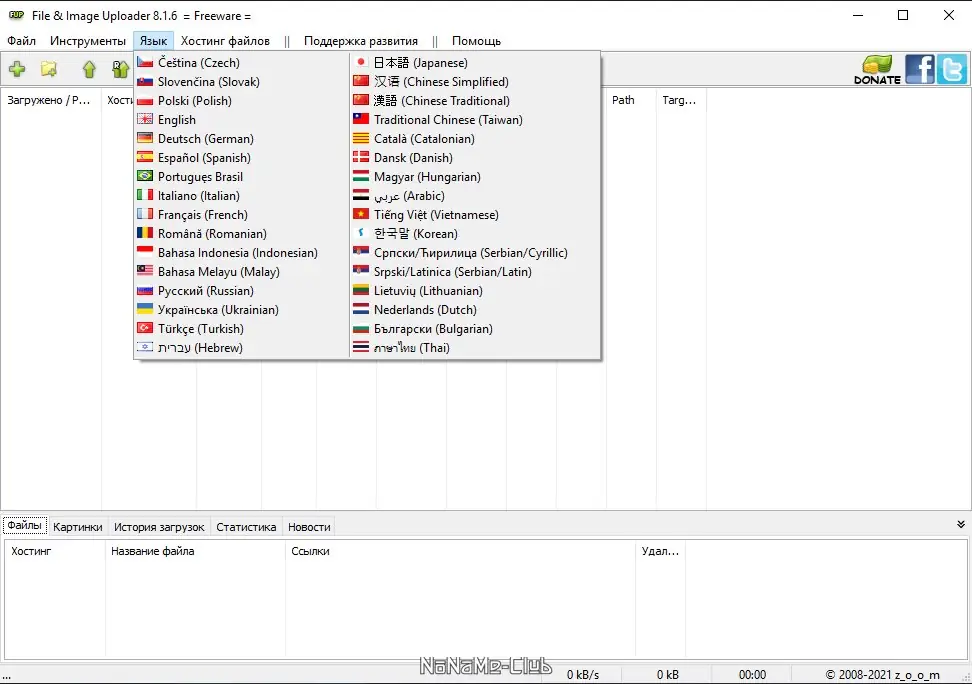Switch to the Картинки tab
972x684 pixels.
tap(77, 527)
